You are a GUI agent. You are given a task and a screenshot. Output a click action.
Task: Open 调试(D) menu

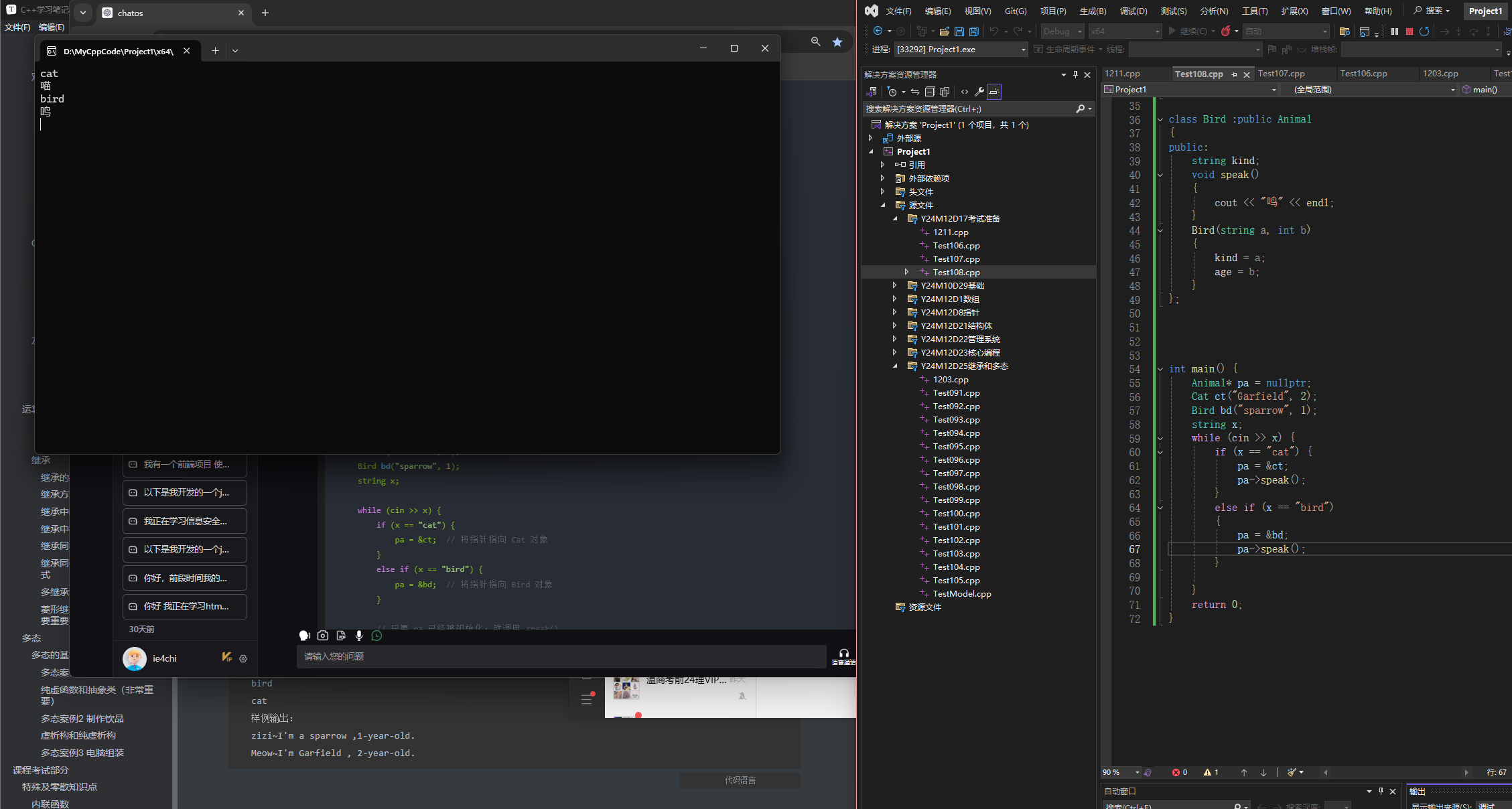[1133, 11]
